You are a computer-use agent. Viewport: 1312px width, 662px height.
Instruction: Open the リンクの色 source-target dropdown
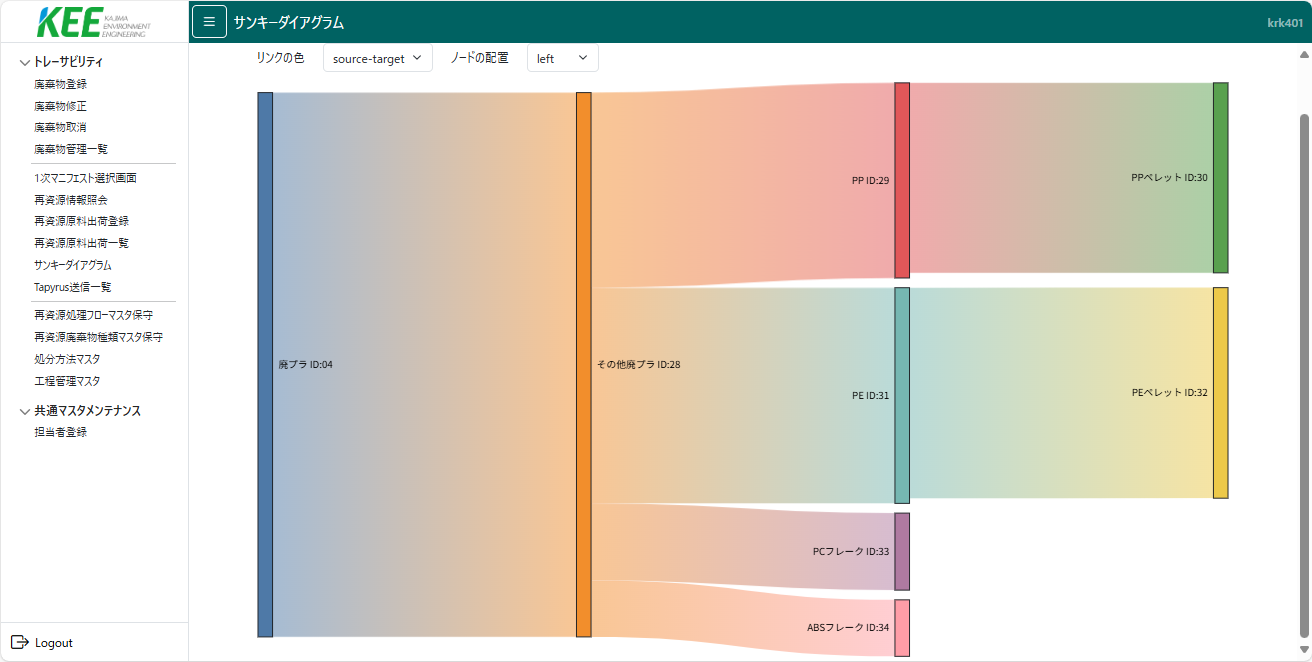coord(377,58)
